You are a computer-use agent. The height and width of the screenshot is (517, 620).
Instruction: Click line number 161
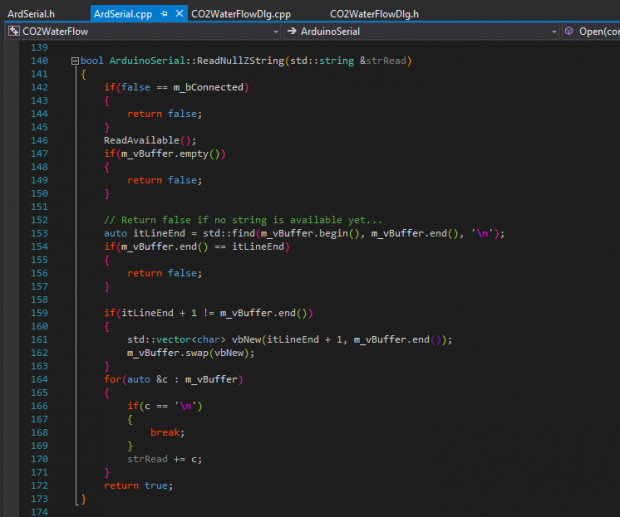click(x=40, y=340)
